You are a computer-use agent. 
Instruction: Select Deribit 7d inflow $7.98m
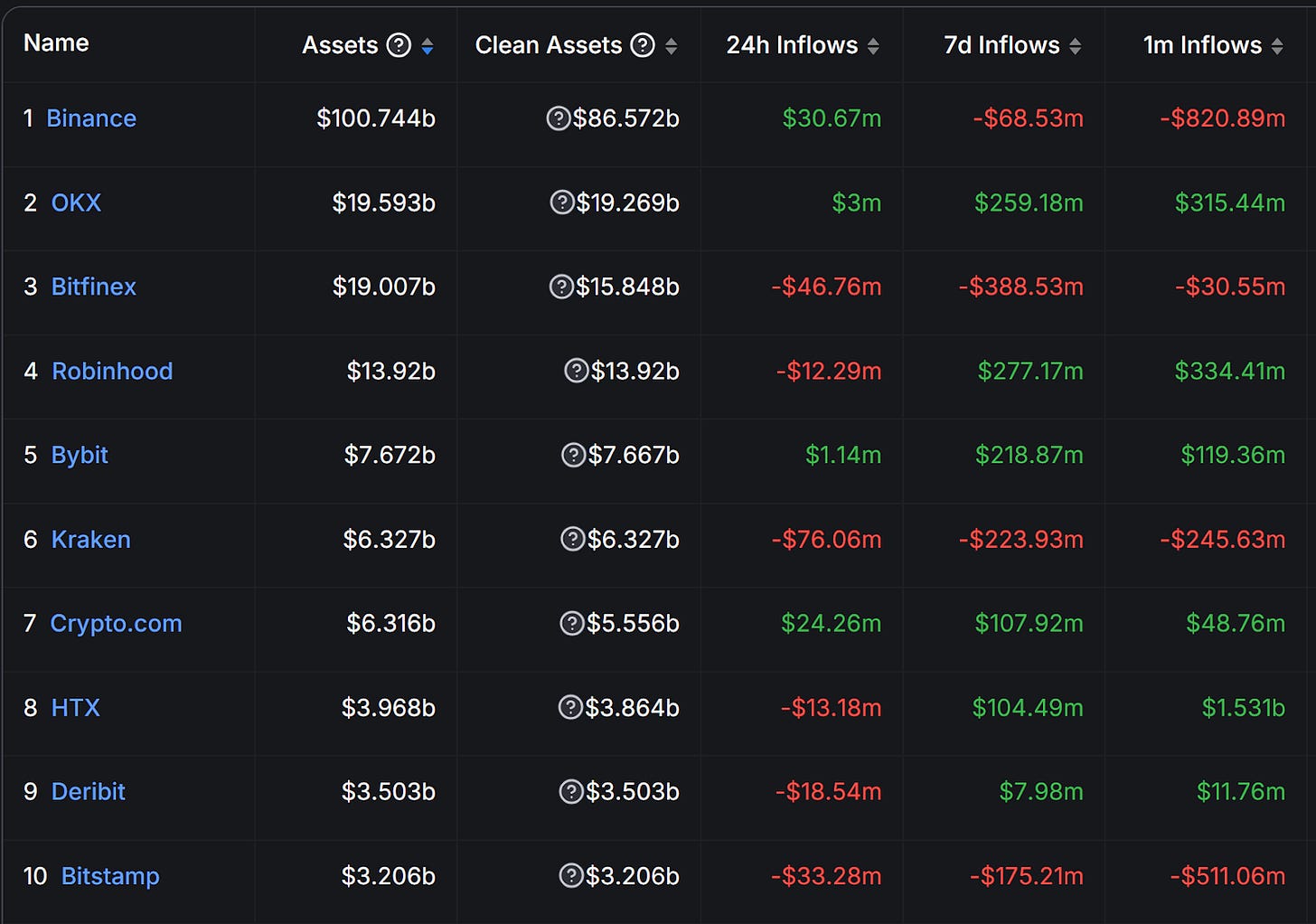(x=1041, y=791)
